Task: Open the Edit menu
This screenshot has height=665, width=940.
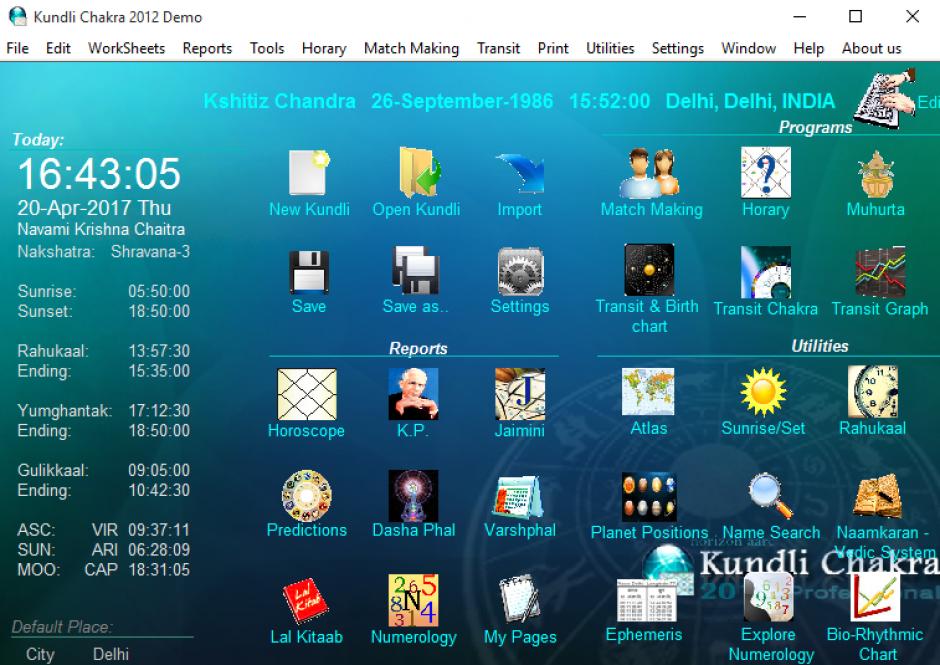Action: click(58, 48)
